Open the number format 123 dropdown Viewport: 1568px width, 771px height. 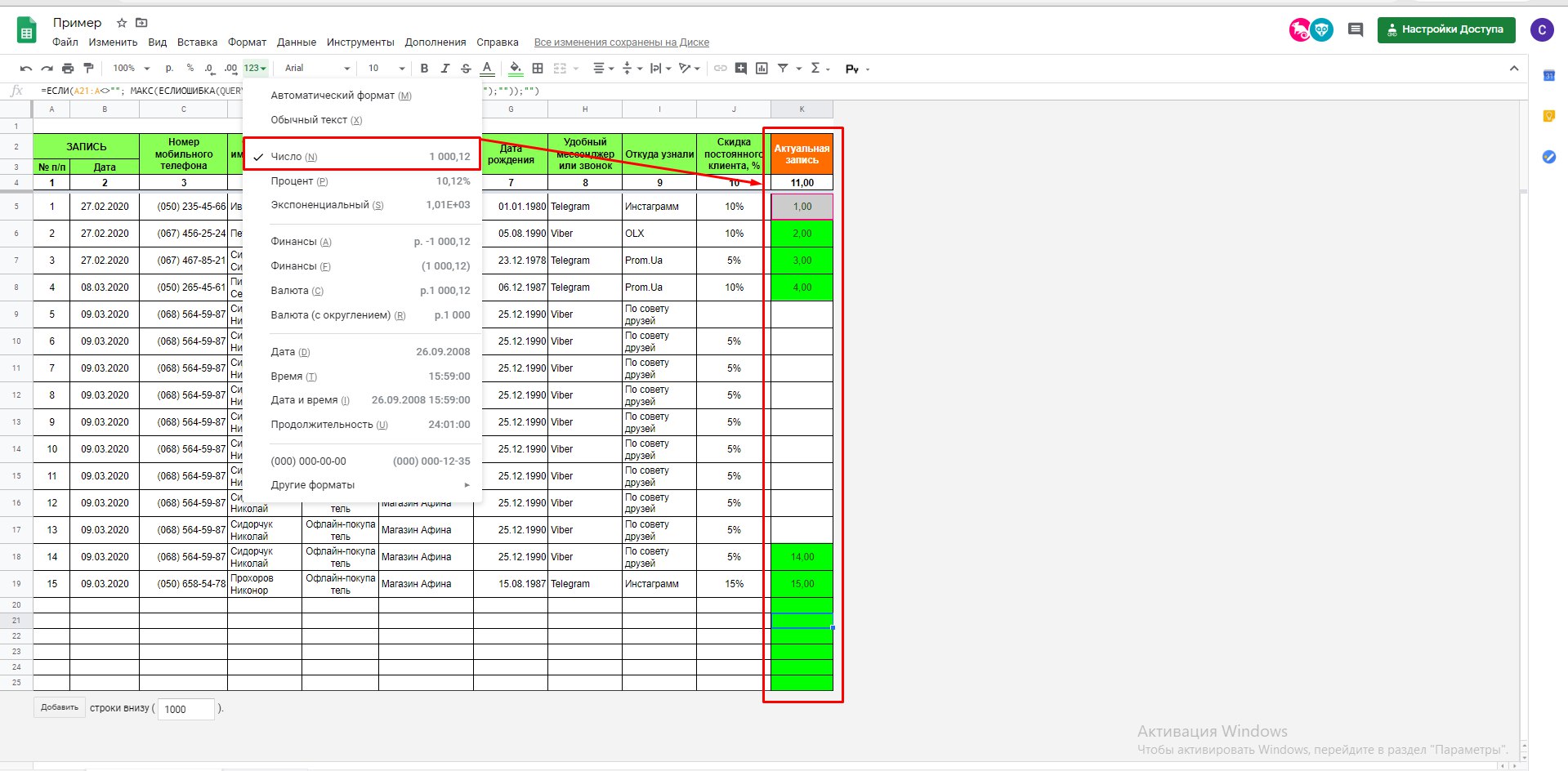tap(255, 69)
